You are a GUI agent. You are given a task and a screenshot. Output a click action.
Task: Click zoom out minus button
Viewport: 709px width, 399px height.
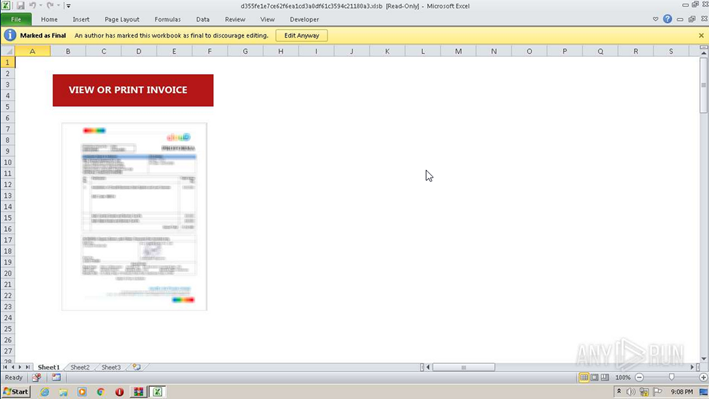click(639, 377)
